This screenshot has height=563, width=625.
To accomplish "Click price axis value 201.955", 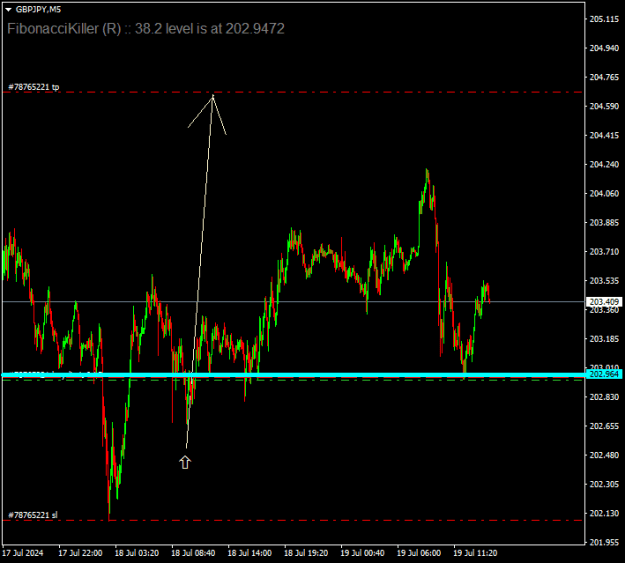I will tap(604, 542).
